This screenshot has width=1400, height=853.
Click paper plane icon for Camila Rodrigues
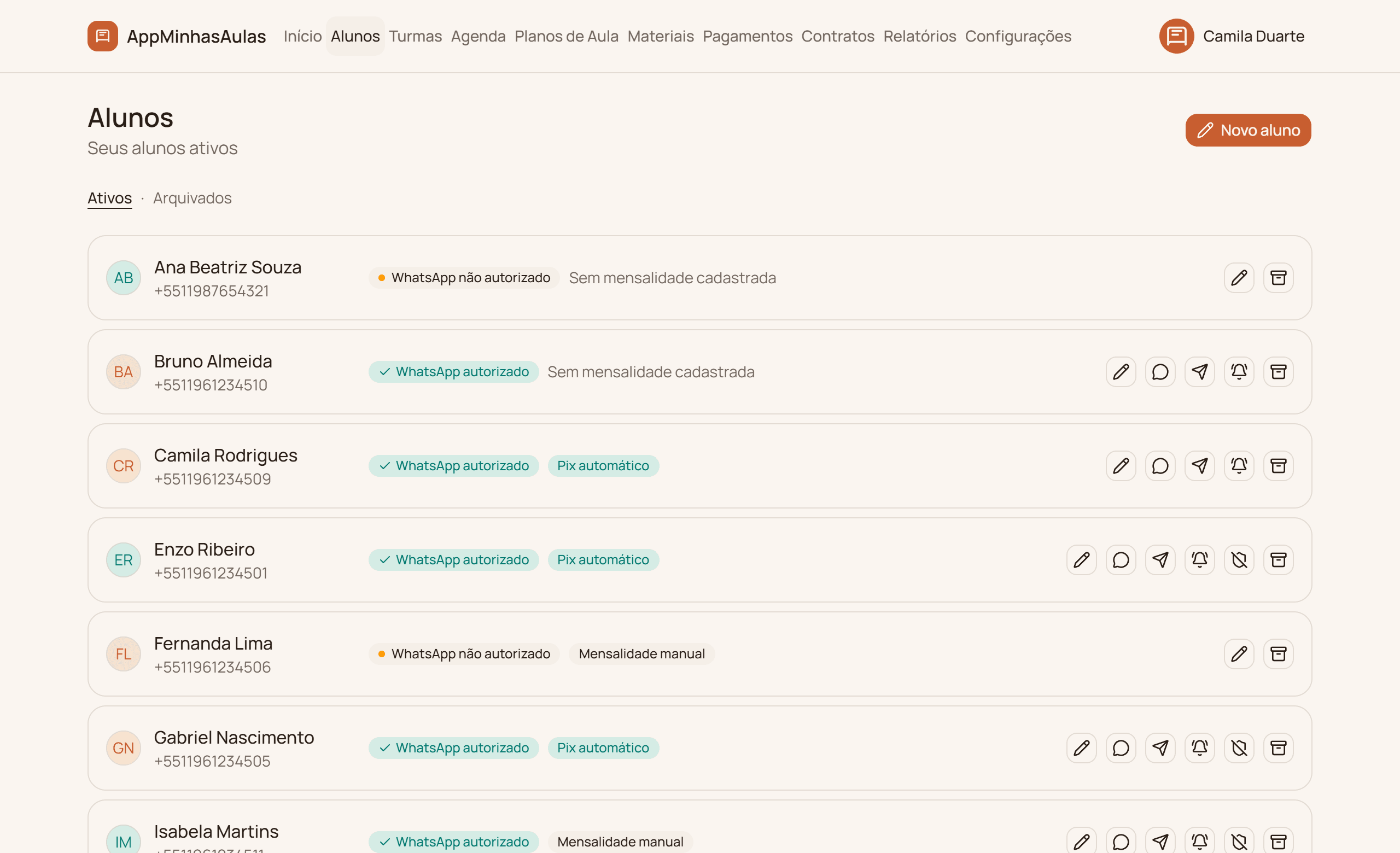point(1199,466)
